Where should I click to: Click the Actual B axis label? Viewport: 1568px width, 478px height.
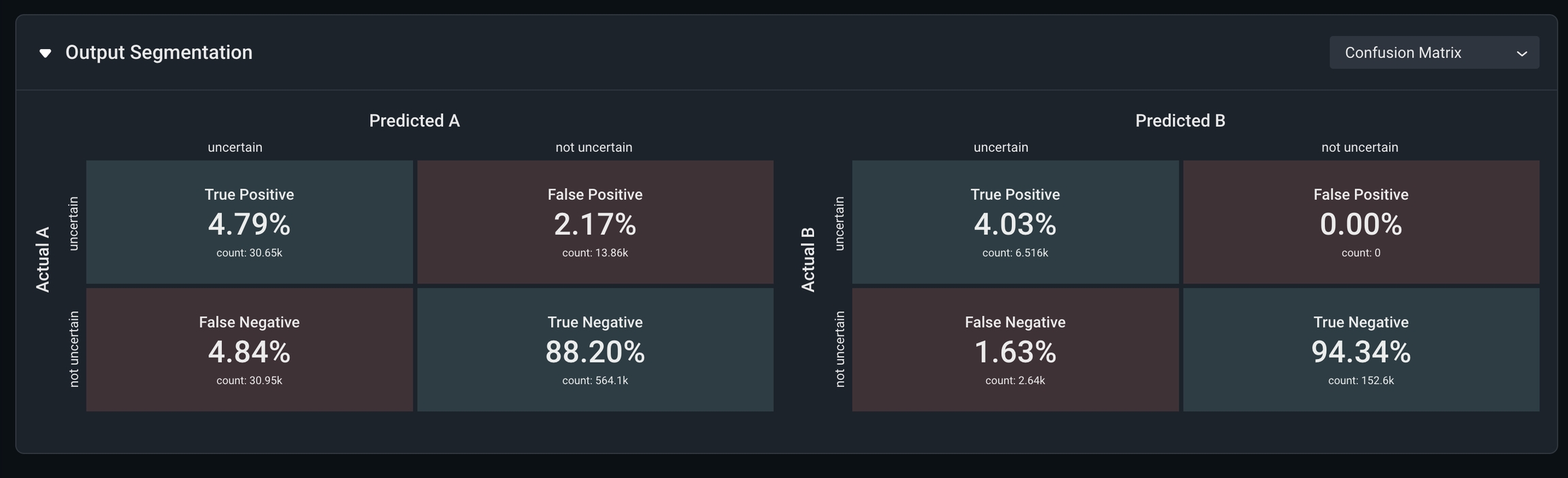(808, 259)
